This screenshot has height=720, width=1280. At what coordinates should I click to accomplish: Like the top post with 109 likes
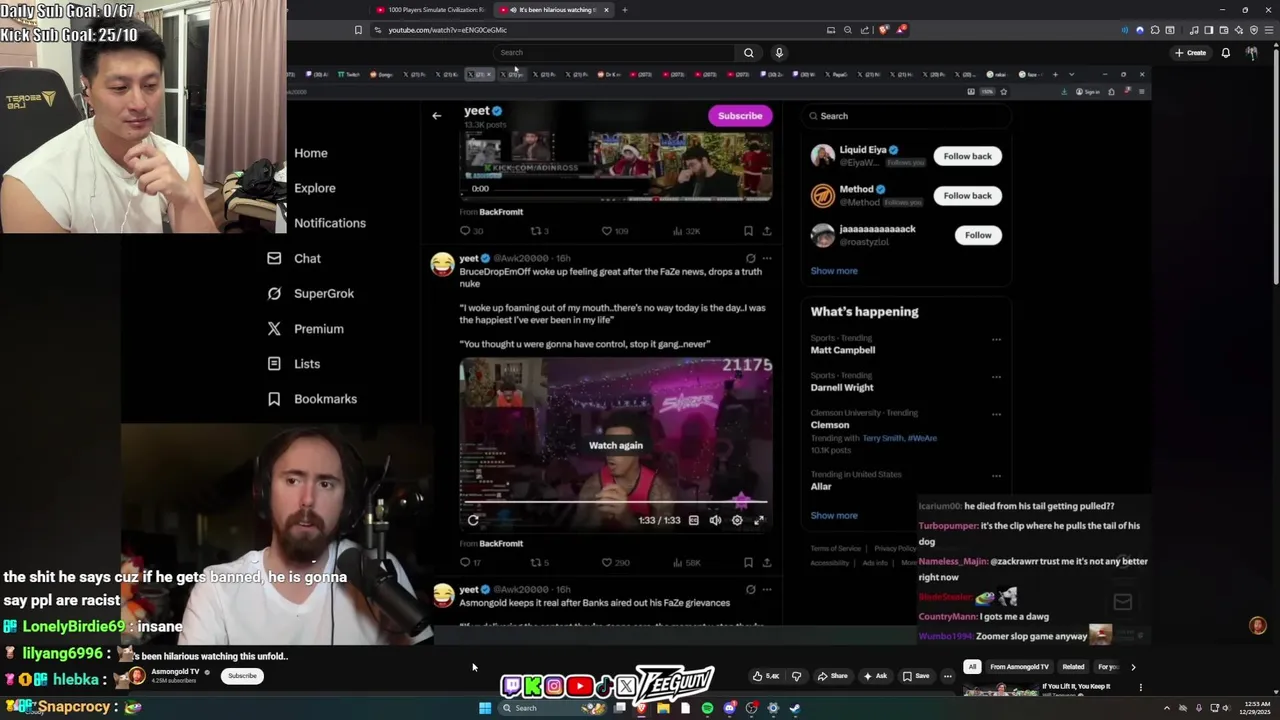[x=615, y=231]
